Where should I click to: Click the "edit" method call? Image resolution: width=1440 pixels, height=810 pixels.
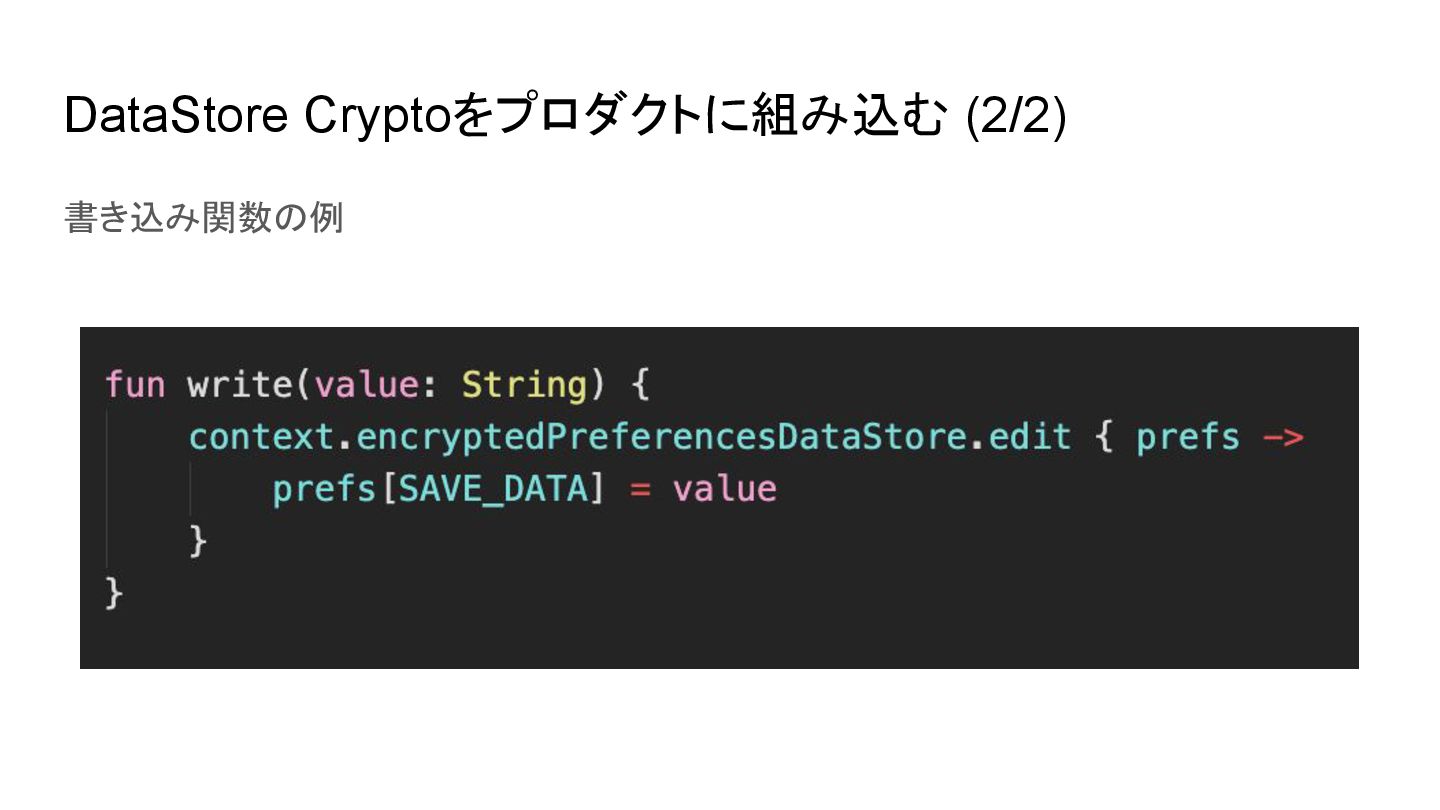(1030, 437)
